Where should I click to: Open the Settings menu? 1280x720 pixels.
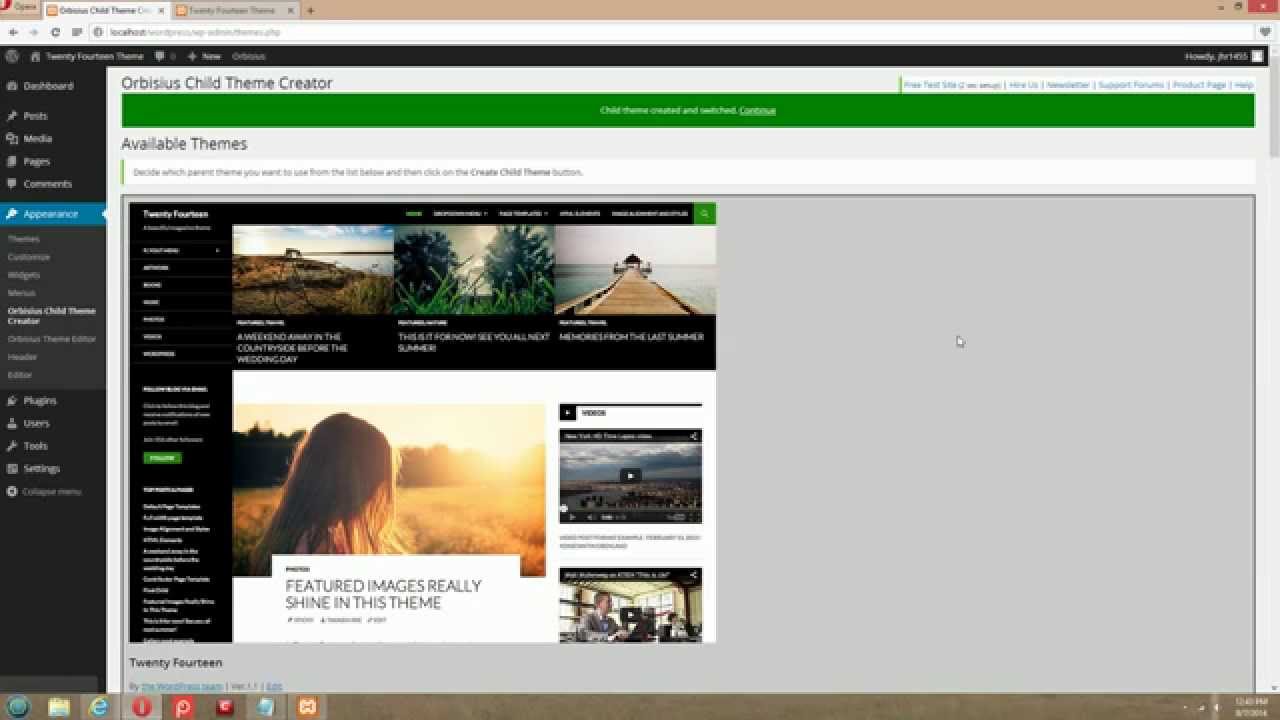point(42,468)
